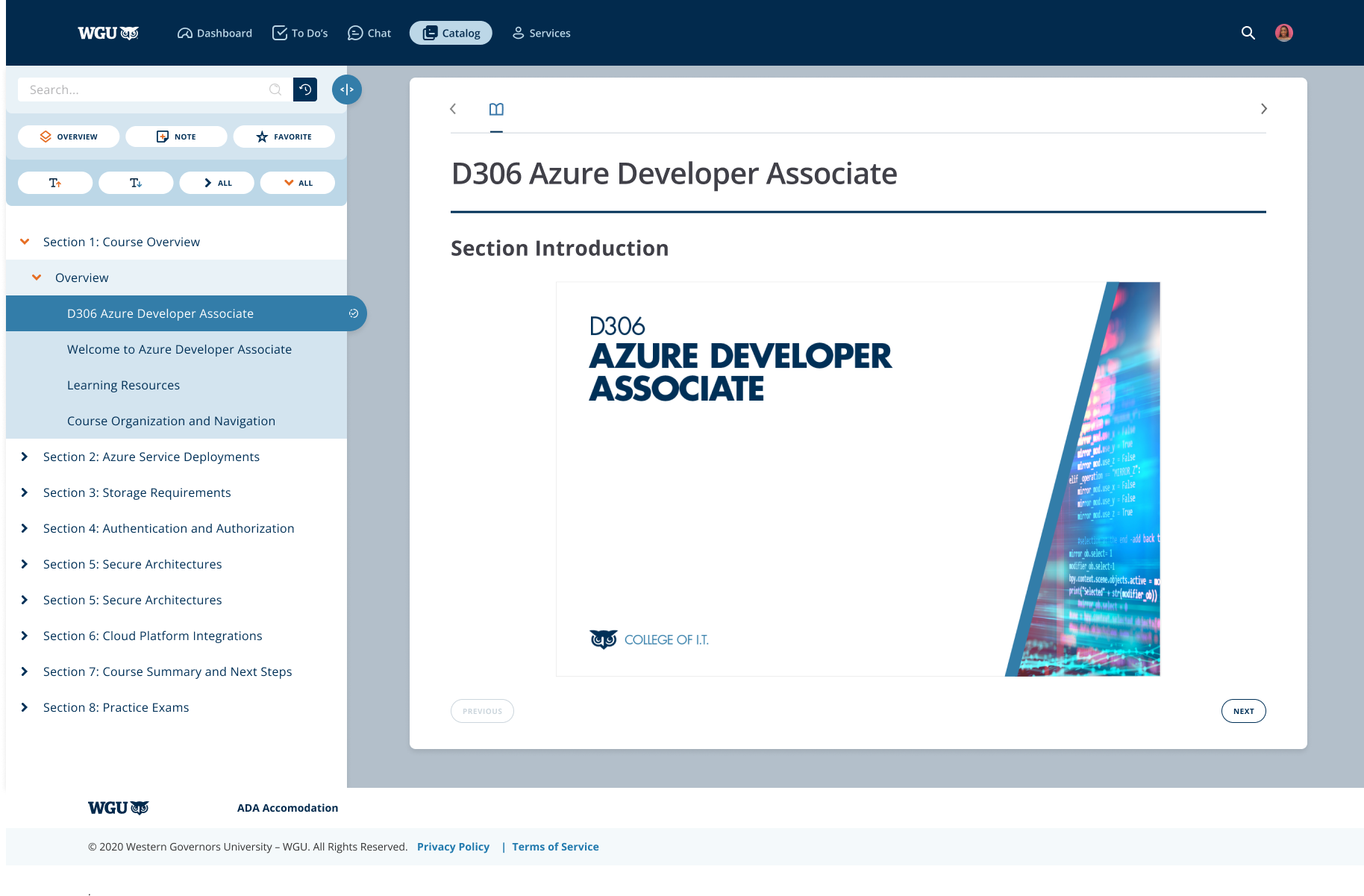Open Welcome to Azure Developer Associate
This screenshot has height=896, width=1364.
click(x=179, y=349)
